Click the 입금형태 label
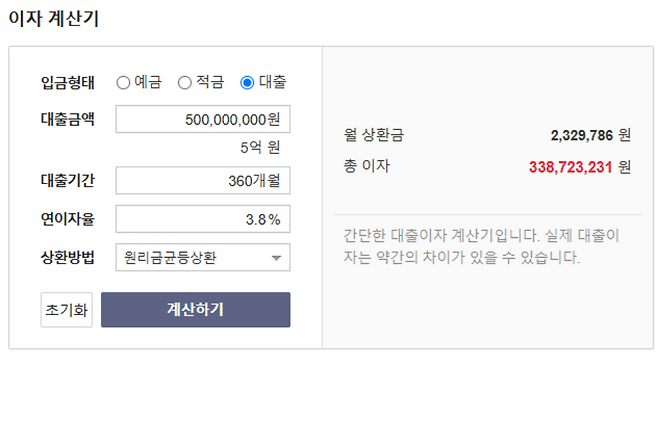The height and width of the screenshot is (438, 658). [x=67, y=82]
